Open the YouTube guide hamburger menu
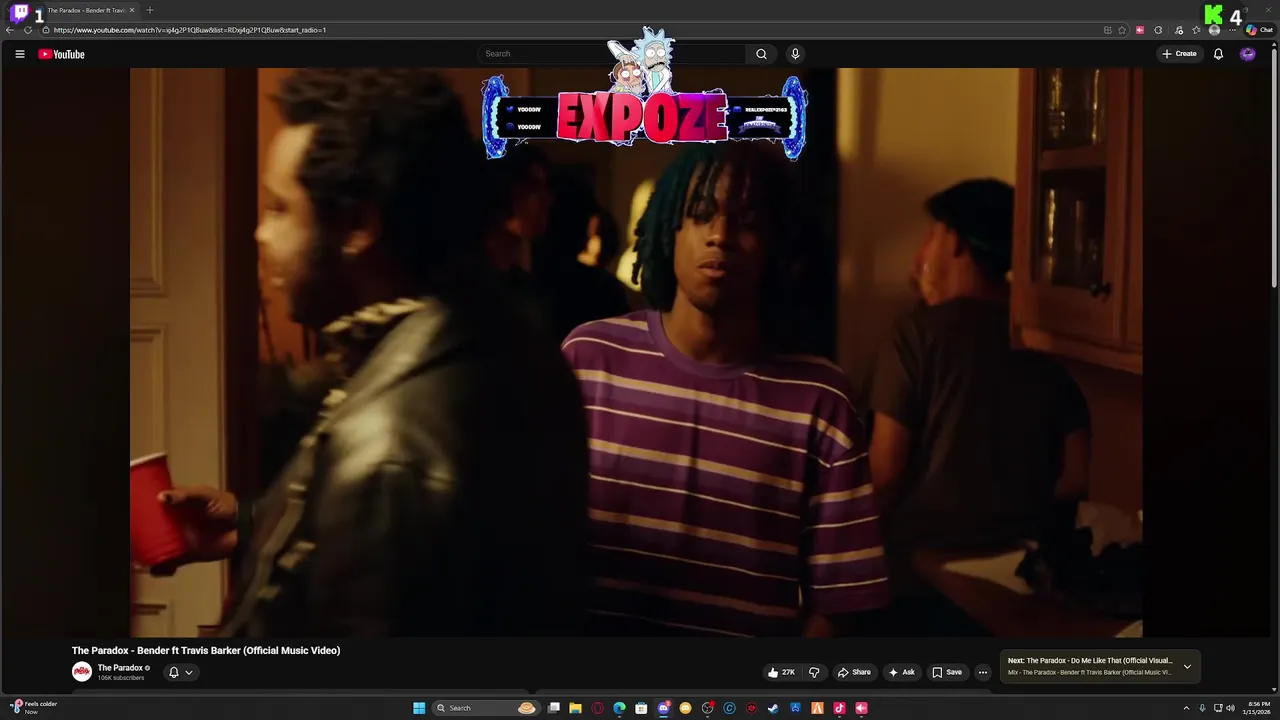This screenshot has width=1280, height=720. click(x=19, y=54)
